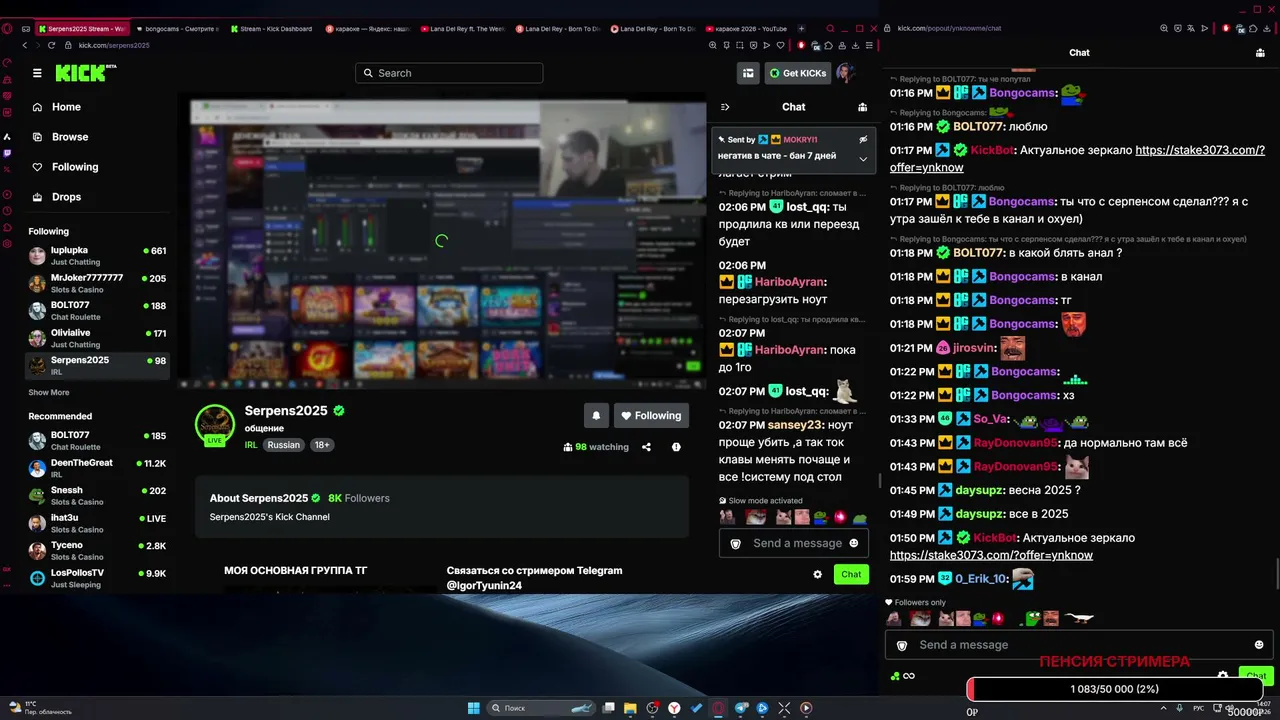Open Browse in Kick sidebar

[59, 137]
